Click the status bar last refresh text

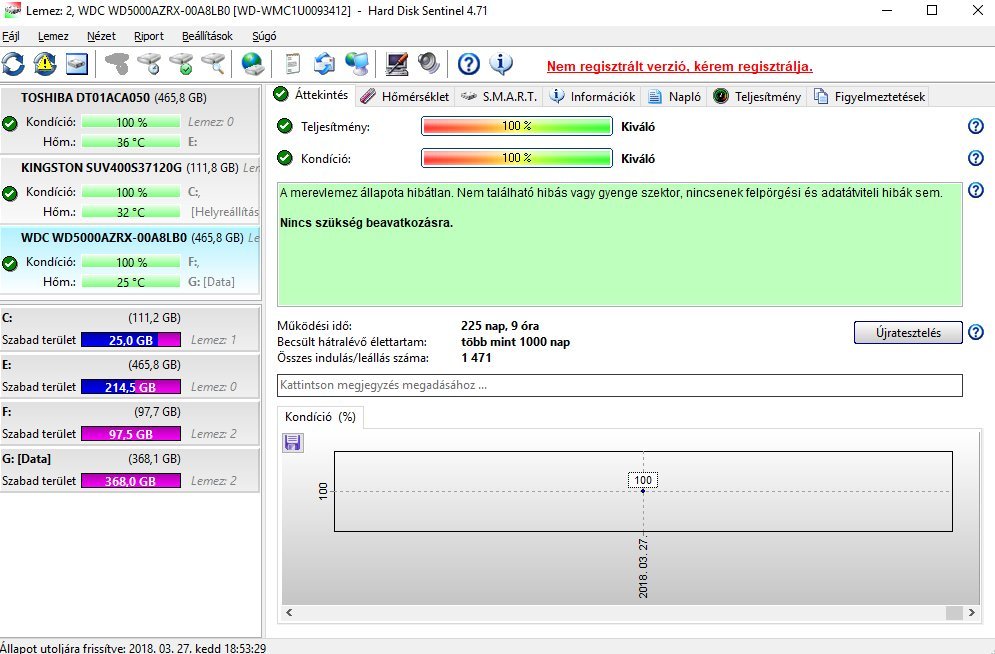[133, 648]
